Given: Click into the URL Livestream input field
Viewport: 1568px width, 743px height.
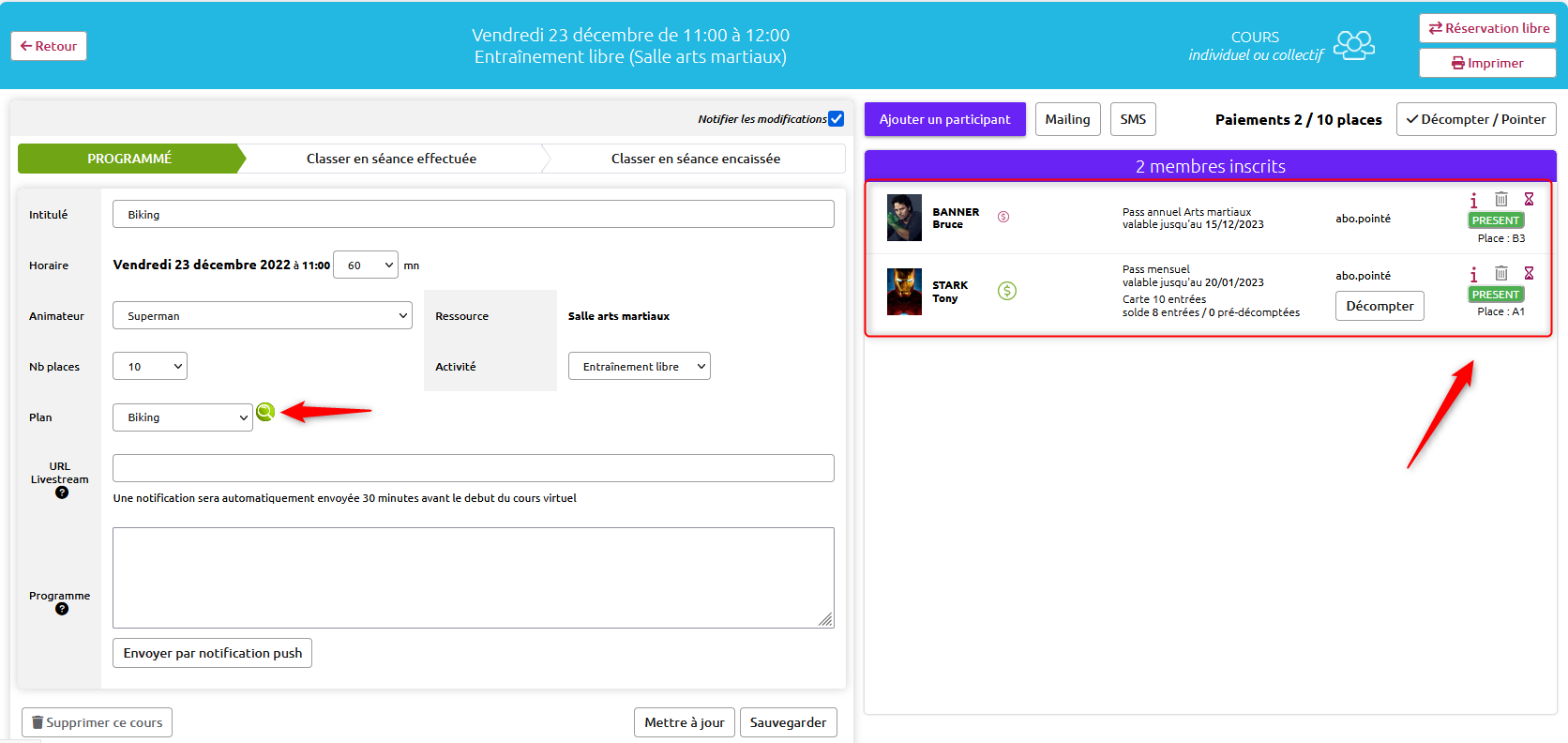Looking at the screenshot, I should tap(474, 468).
